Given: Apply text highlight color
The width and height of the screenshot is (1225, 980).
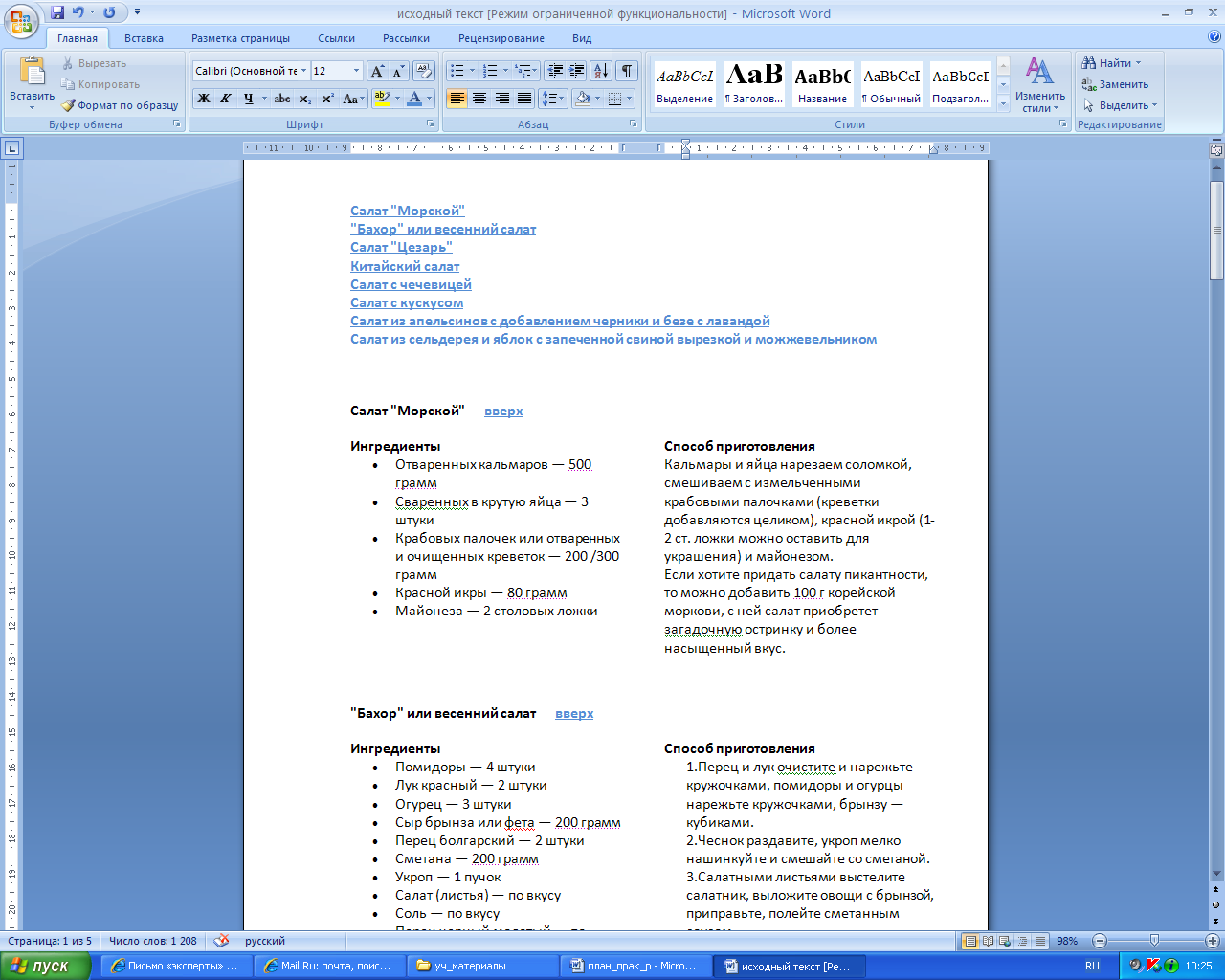Looking at the screenshot, I should pyautogui.click(x=382, y=99).
